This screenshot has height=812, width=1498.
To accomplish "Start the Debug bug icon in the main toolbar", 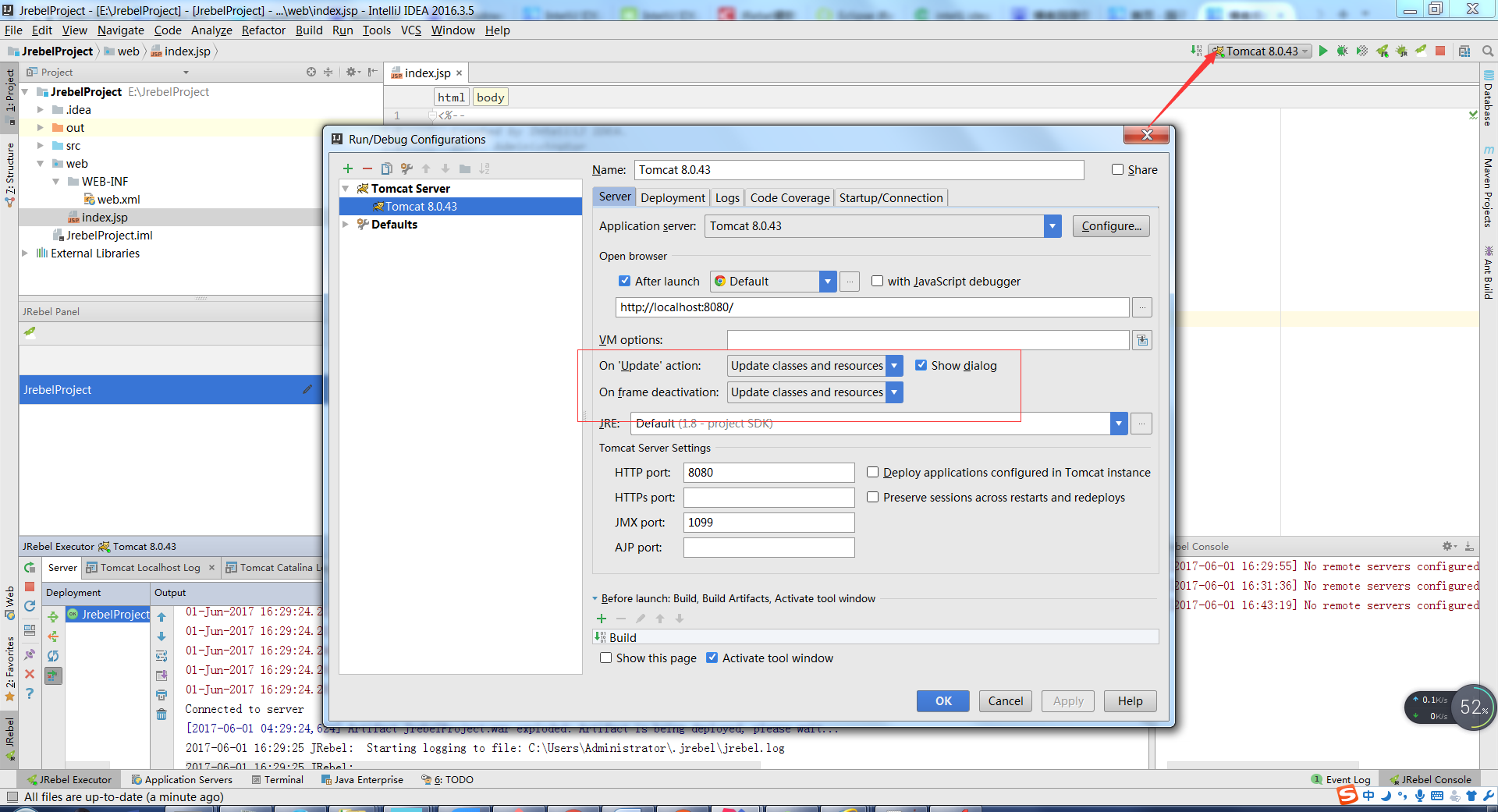I will [1343, 51].
